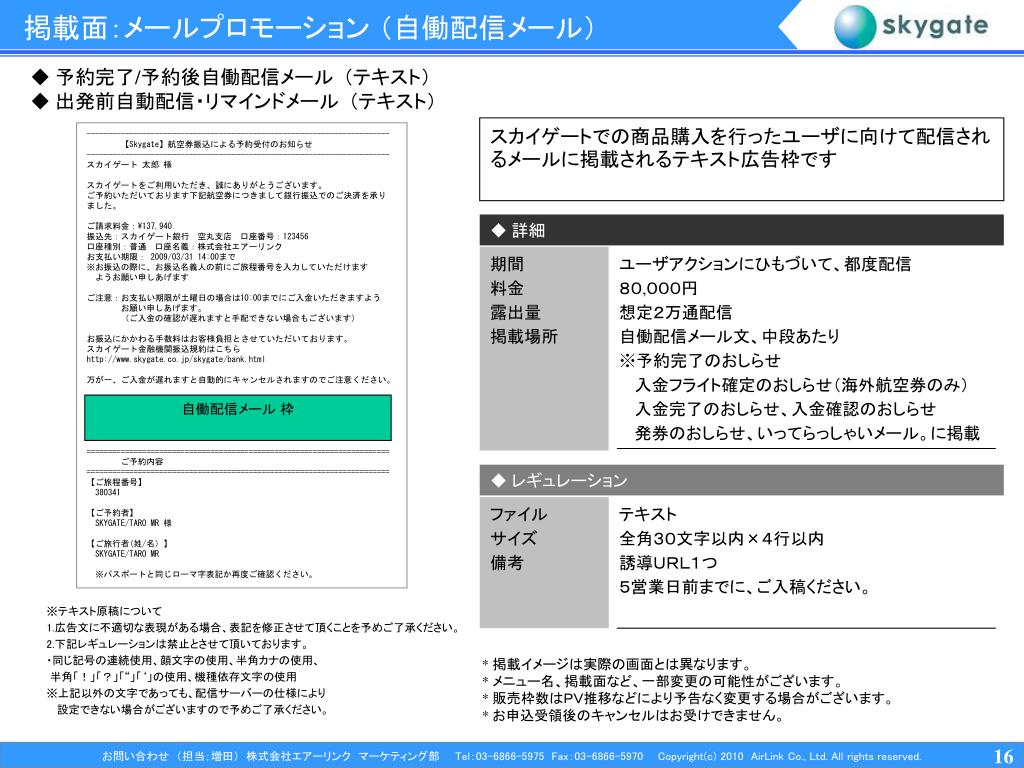This screenshot has width=1024, height=768.
Task: Click the line "入金完了のおしらせ、入金確認のおしらせ"
Action: tap(785, 409)
